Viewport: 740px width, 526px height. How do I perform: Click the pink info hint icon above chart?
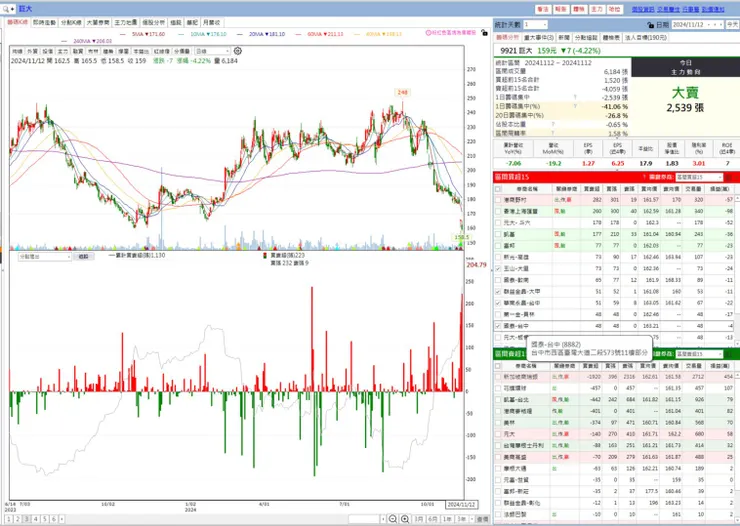(x=429, y=33)
